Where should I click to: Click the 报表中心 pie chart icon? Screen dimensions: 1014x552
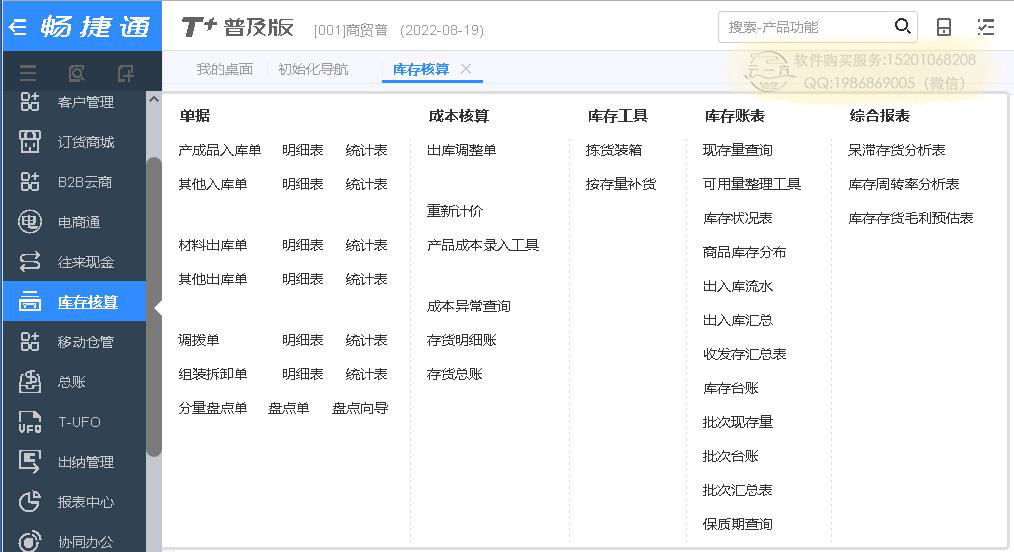[30, 502]
